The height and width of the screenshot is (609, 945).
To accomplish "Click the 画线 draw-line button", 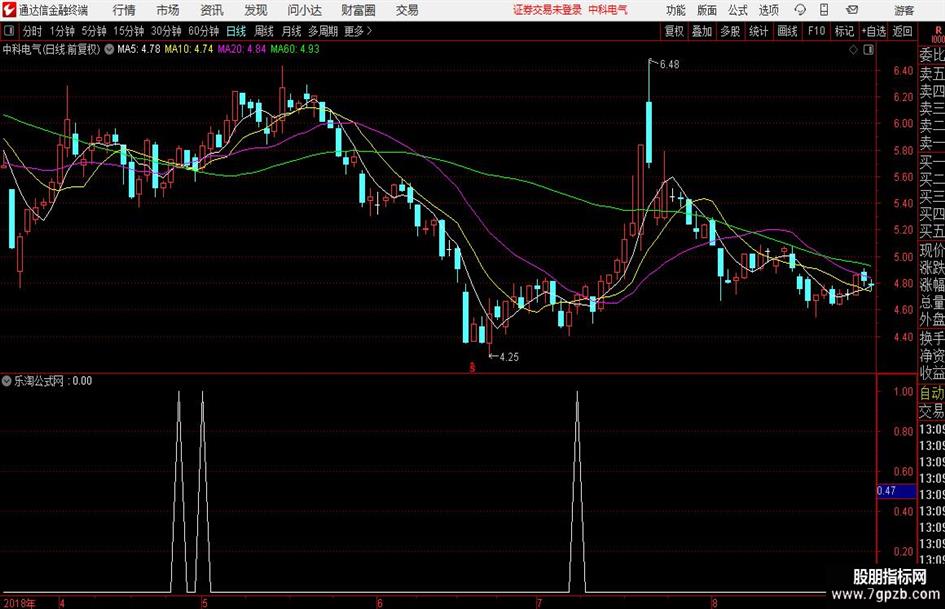I will (x=787, y=31).
